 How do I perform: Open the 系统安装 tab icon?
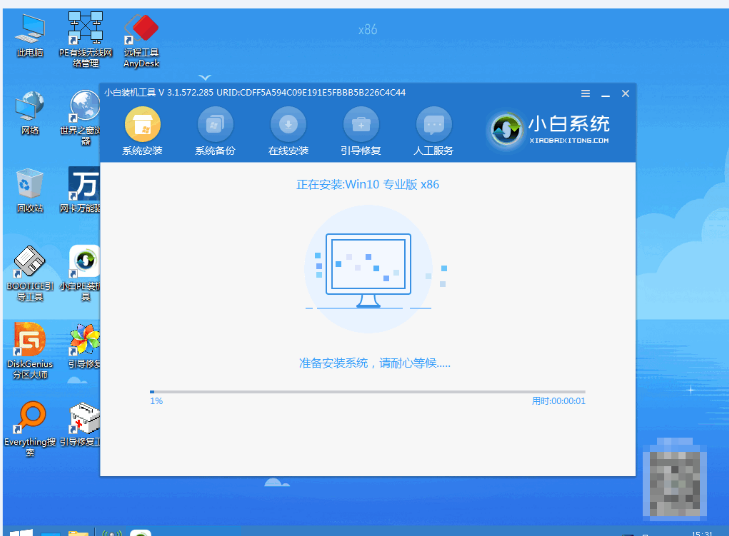142,124
